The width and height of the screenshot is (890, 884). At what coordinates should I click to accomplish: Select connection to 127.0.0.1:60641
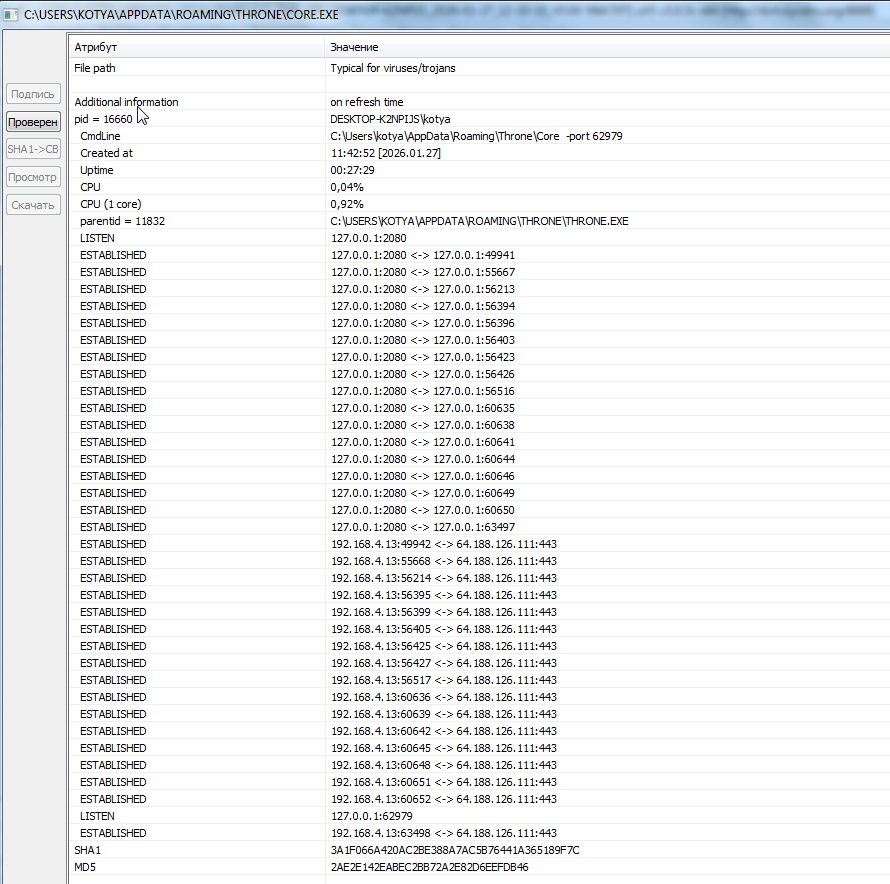(x=423, y=442)
